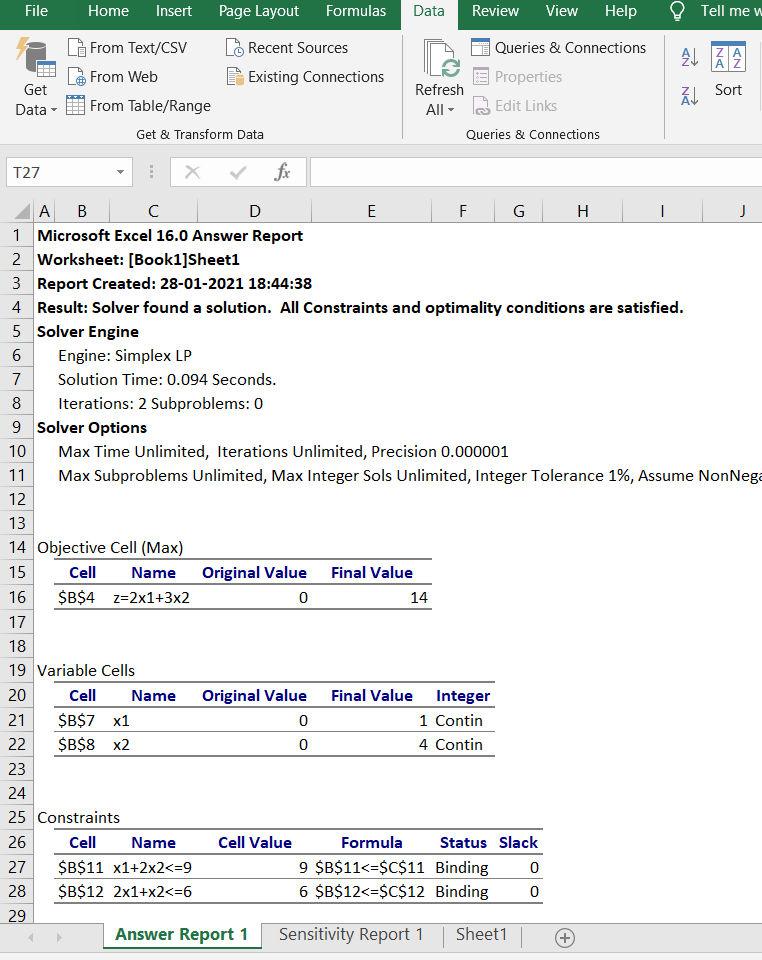The height and width of the screenshot is (960, 762).
Task: Expand the Name Box dropdown arrow
Action: (121, 173)
